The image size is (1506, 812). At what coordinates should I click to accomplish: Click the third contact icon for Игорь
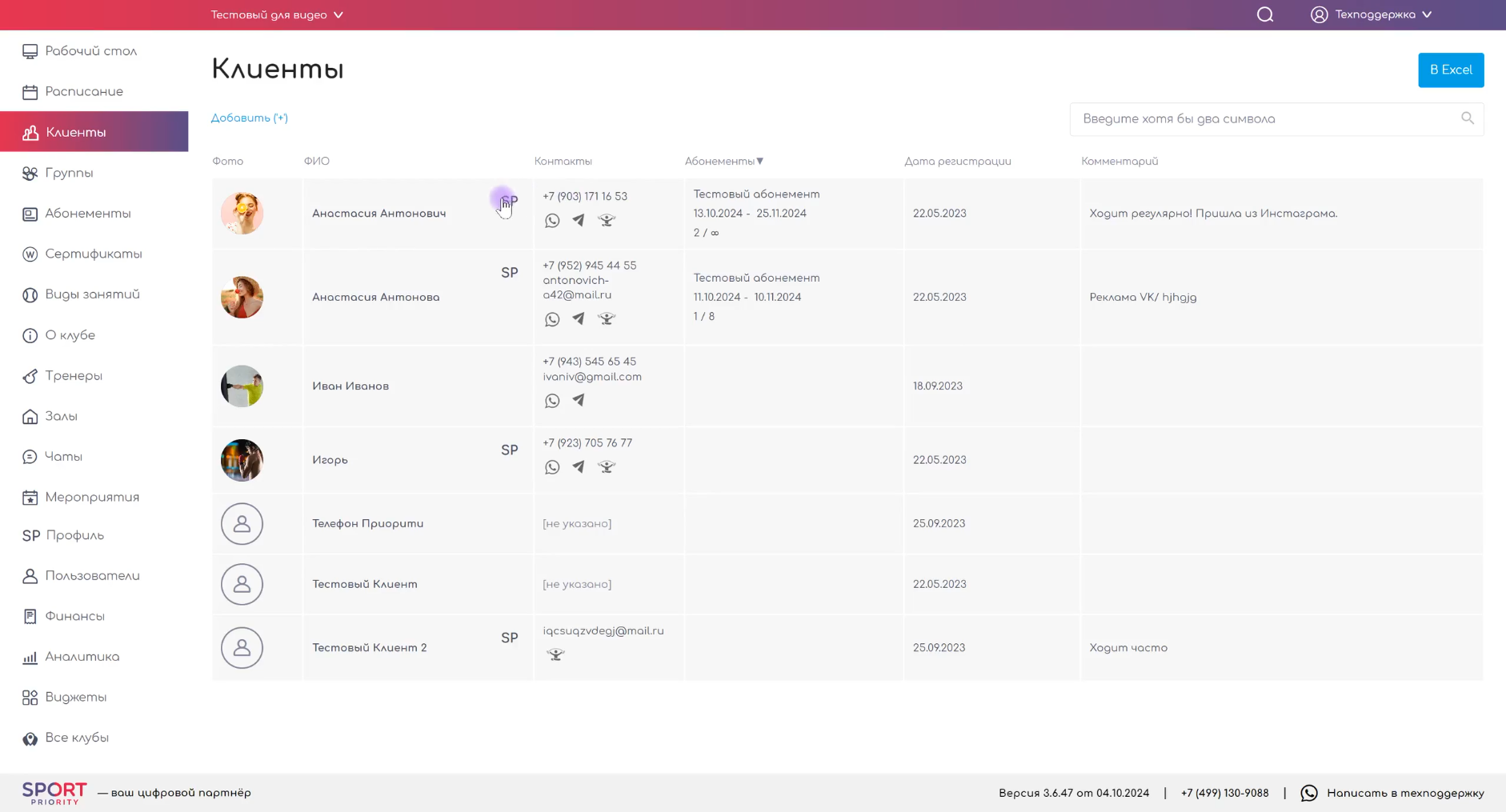point(607,467)
